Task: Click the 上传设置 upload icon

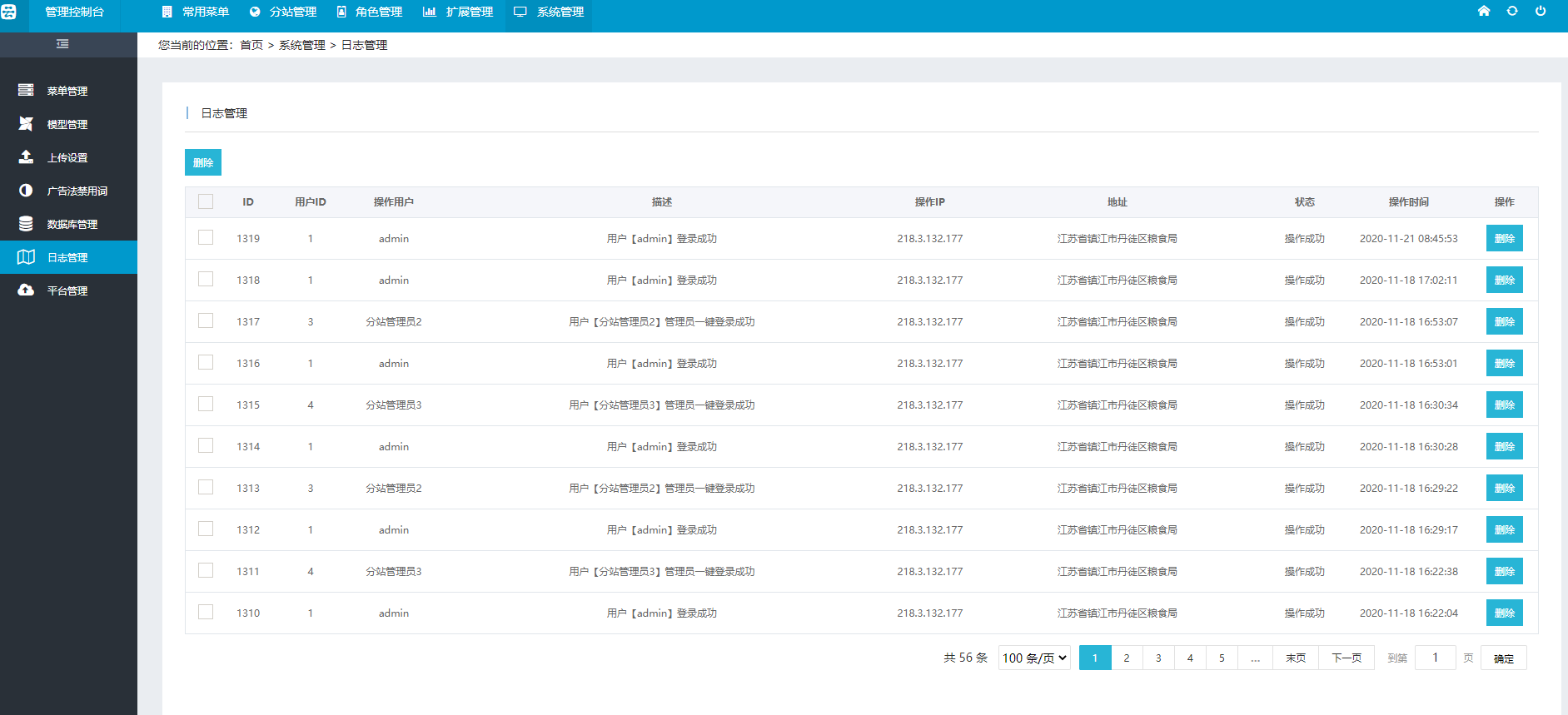Action: (26, 156)
